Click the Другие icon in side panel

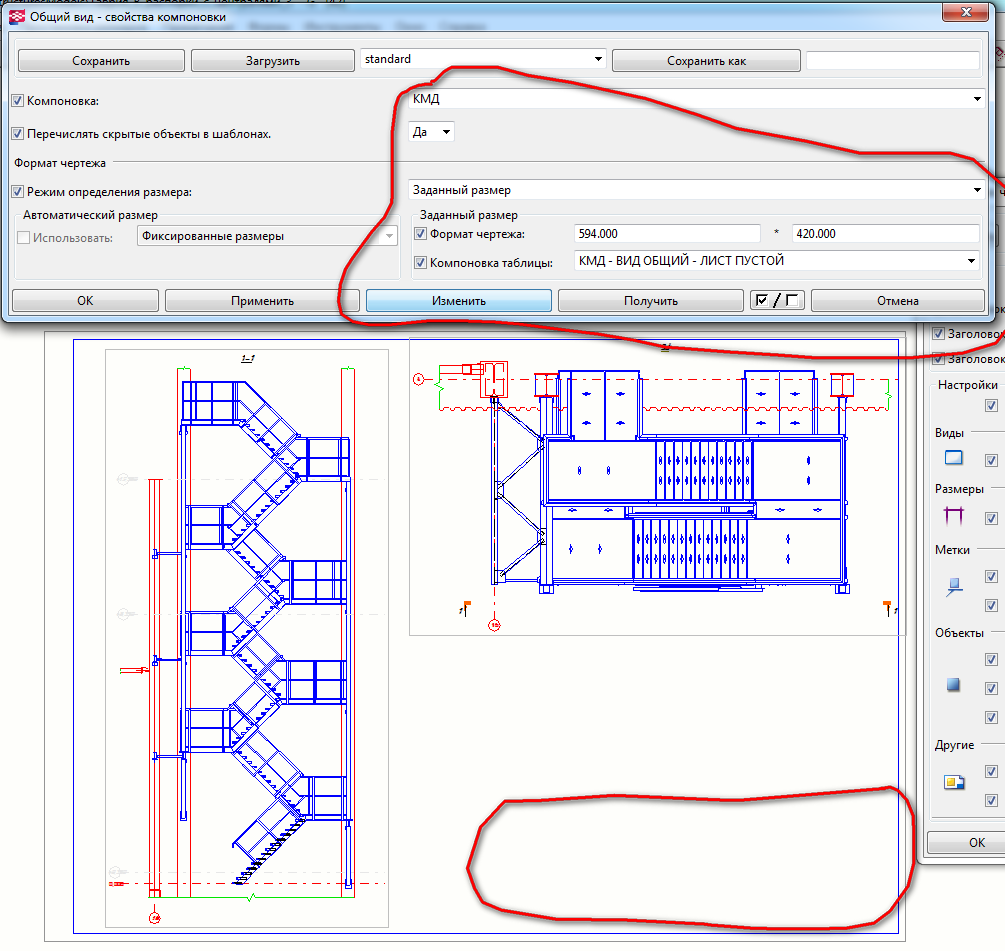pos(954,783)
